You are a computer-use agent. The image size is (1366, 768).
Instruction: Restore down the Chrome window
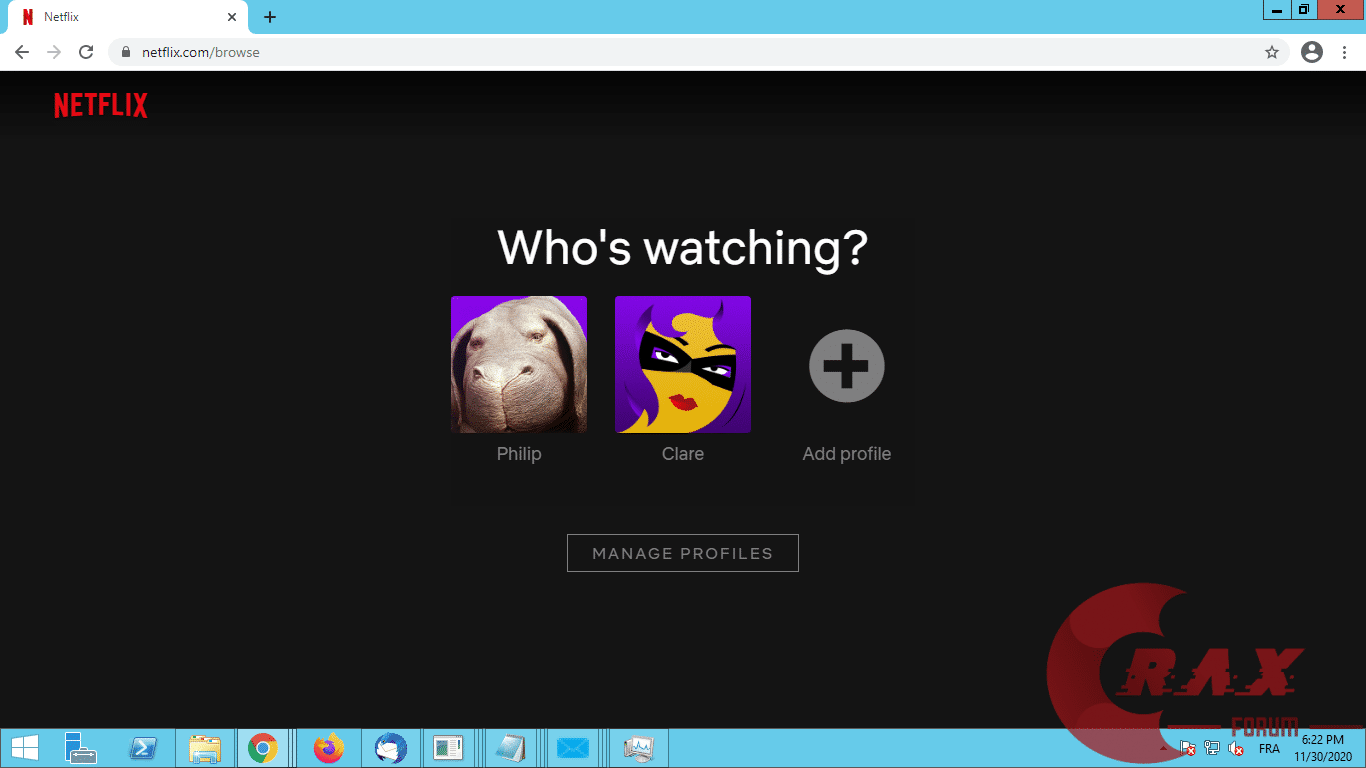coord(1304,9)
